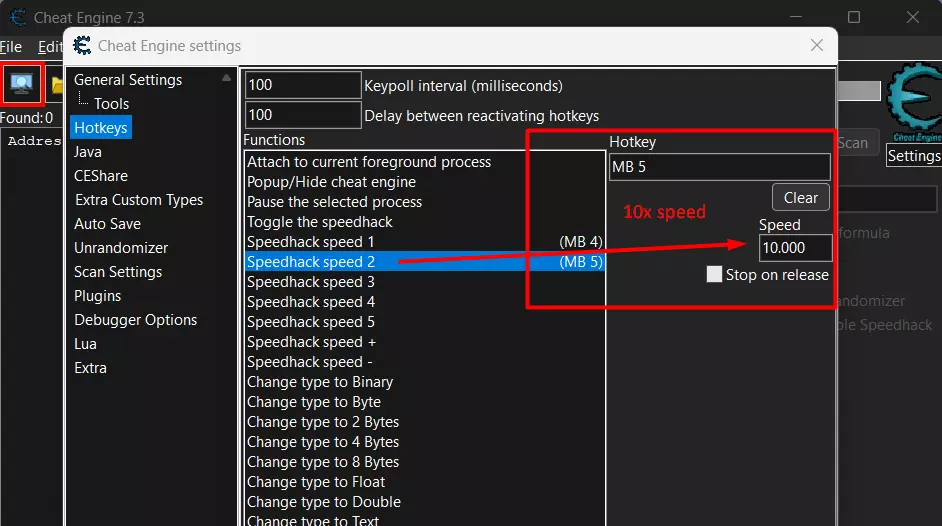Screen dimensions: 942x526
Task: Select Speedhack speed + function
Action: (425, 342)
